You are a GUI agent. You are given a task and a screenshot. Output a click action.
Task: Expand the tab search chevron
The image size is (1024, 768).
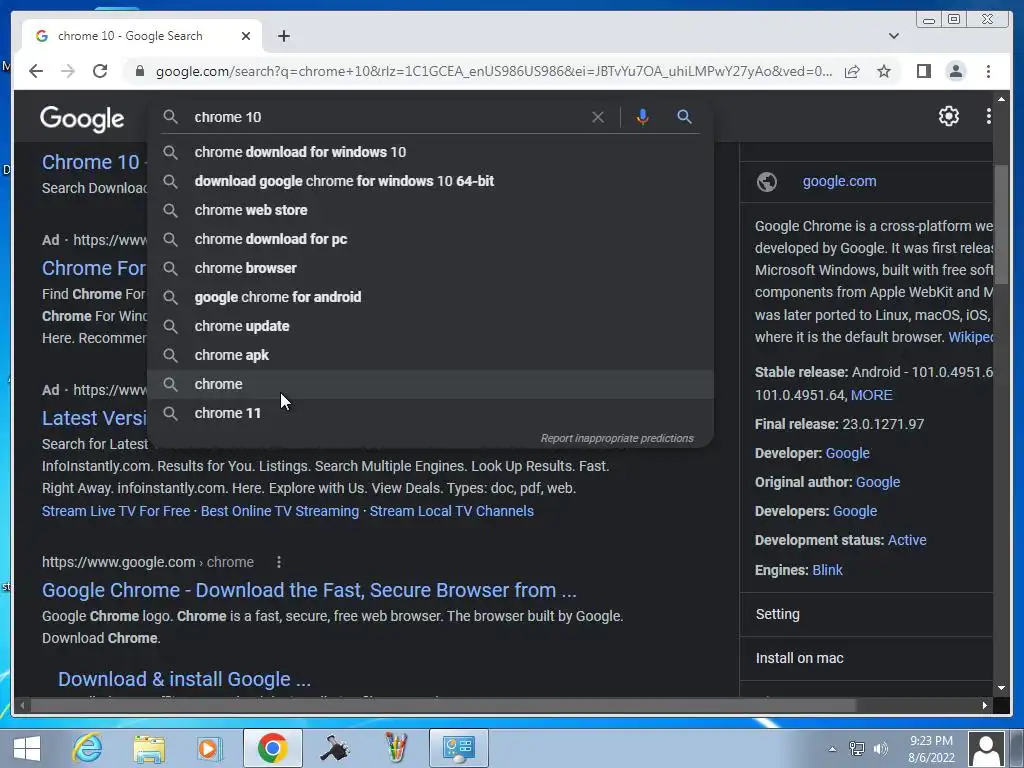(894, 36)
